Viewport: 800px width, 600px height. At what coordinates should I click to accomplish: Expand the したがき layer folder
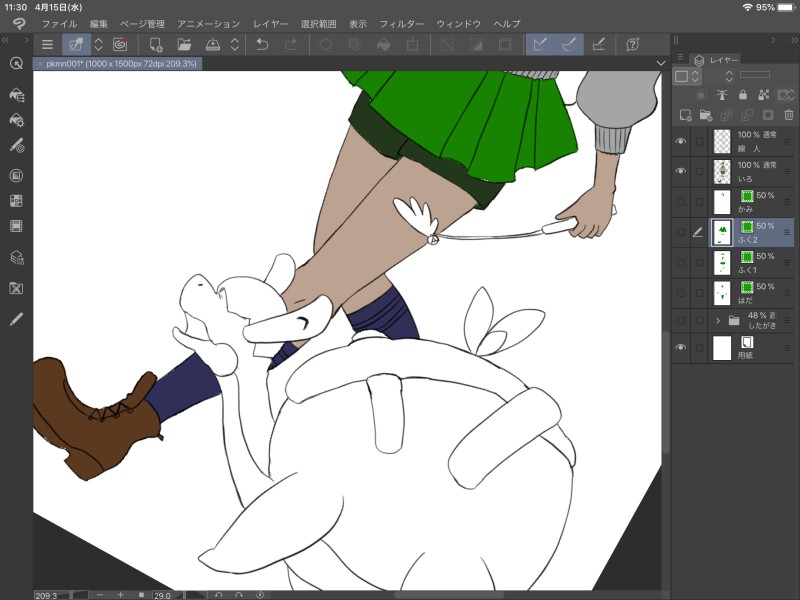[718, 320]
